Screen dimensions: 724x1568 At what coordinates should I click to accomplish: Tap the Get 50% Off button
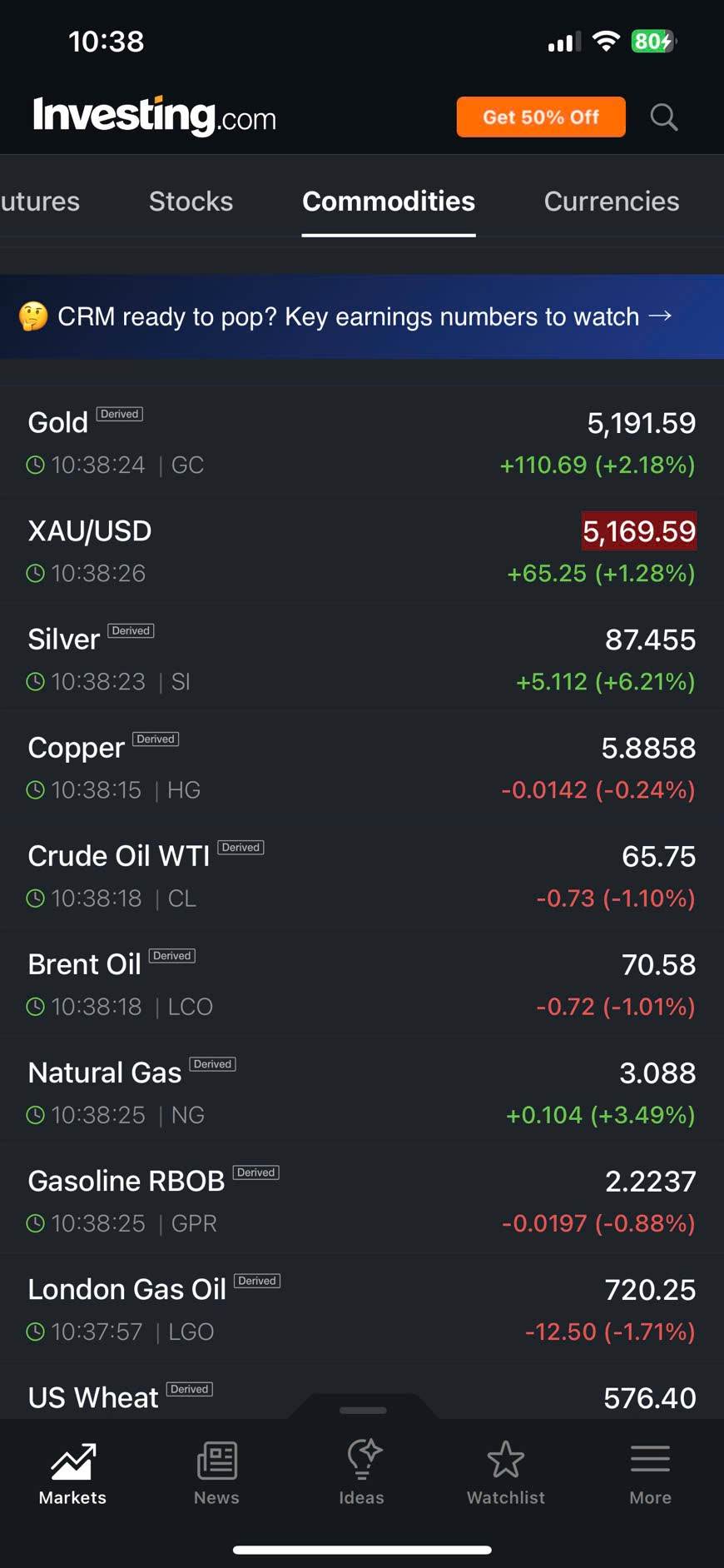pyautogui.click(x=541, y=117)
